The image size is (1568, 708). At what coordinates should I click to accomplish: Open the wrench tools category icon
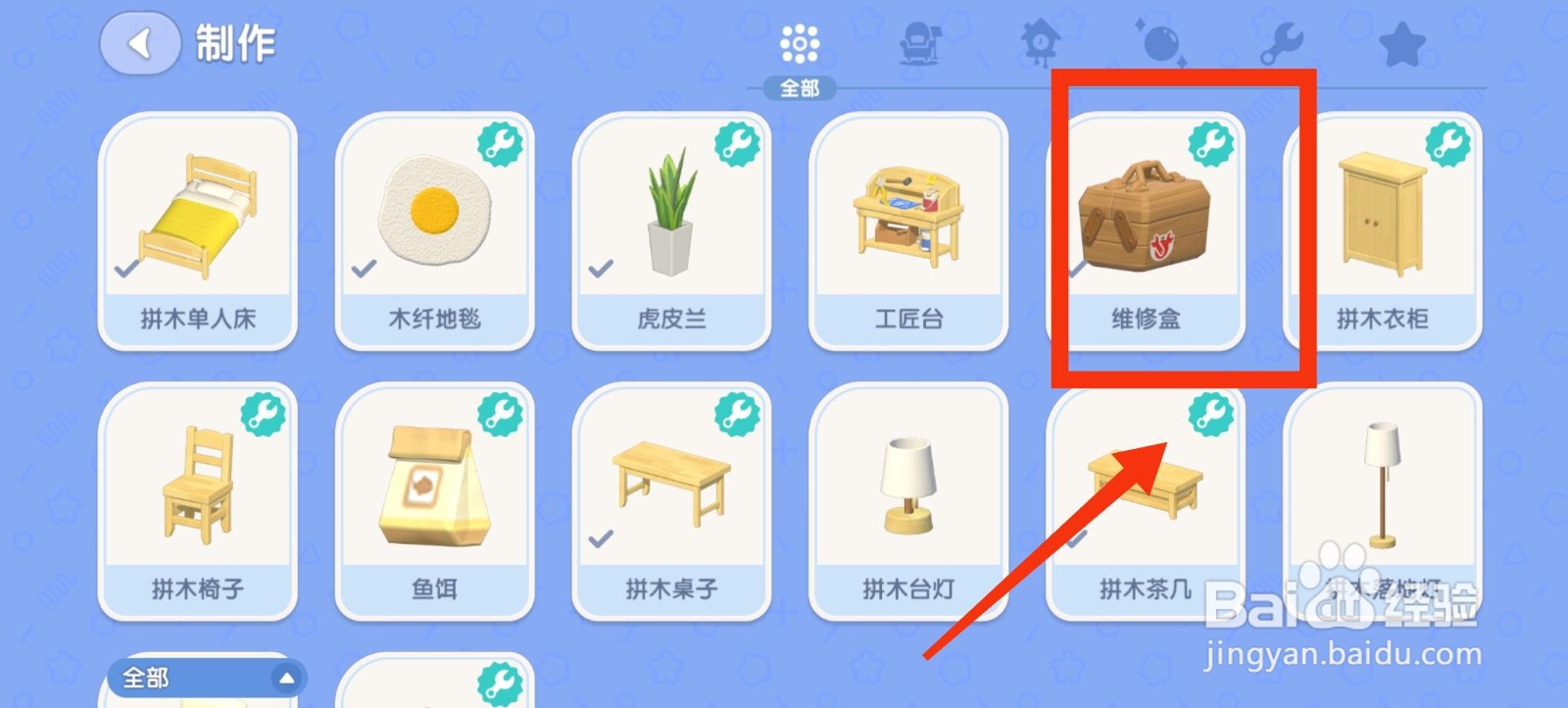tap(1281, 44)
